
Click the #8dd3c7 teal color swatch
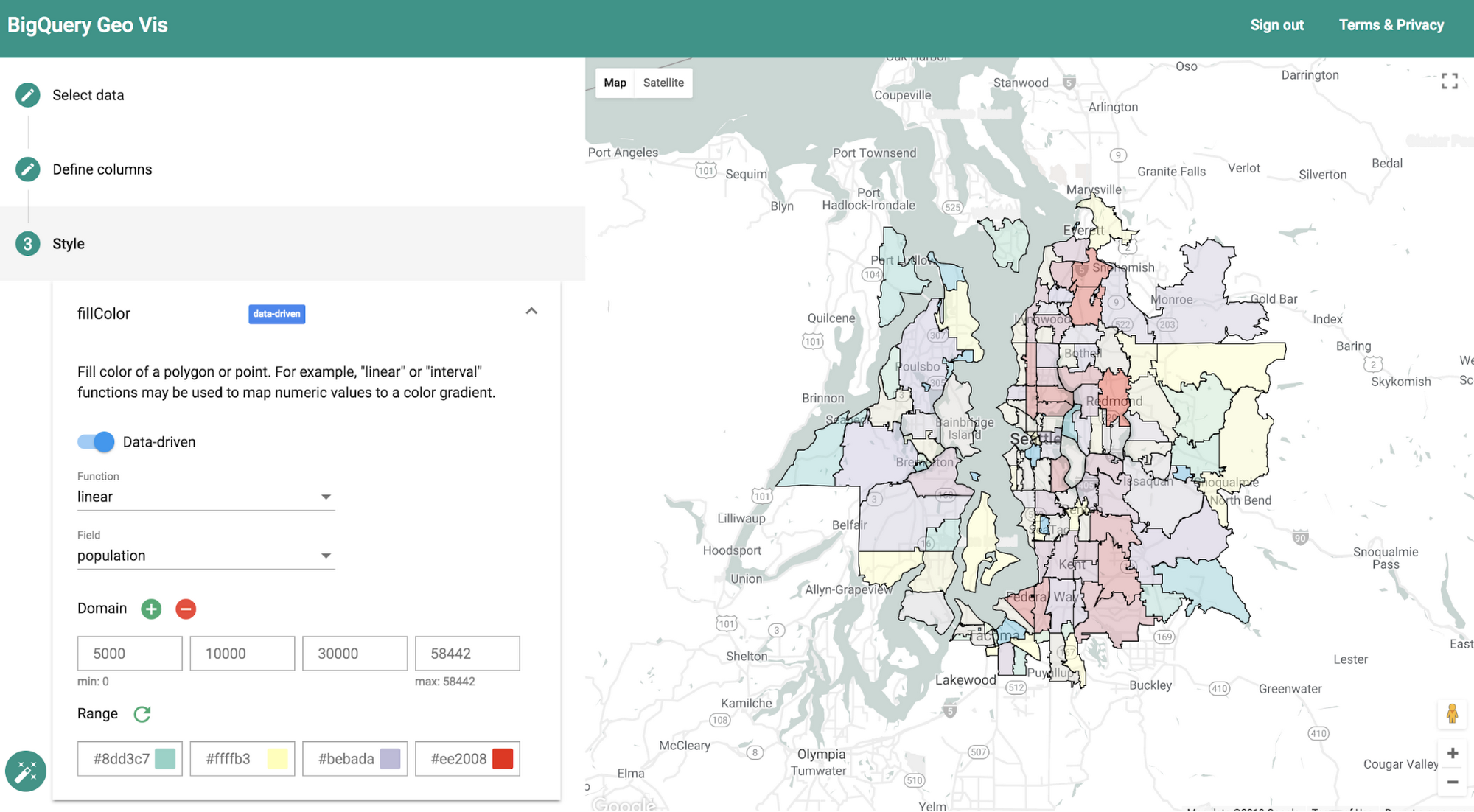(165, 759)
